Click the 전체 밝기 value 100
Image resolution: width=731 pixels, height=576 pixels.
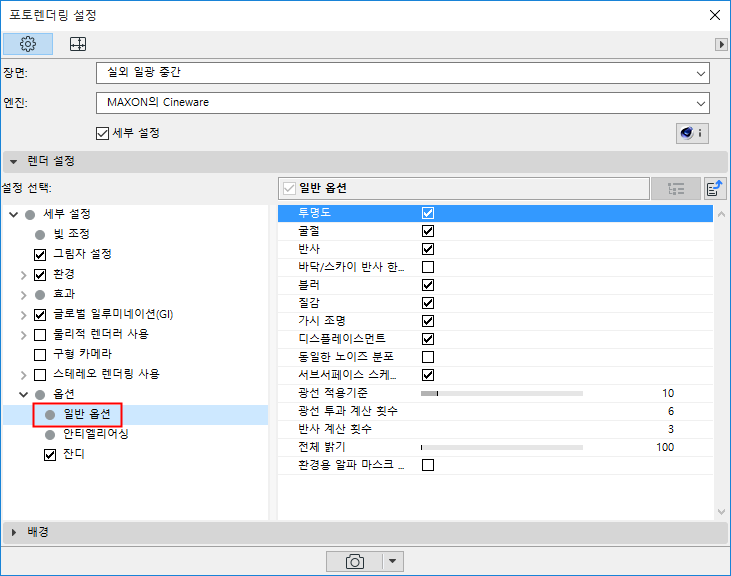pos(665,447)
